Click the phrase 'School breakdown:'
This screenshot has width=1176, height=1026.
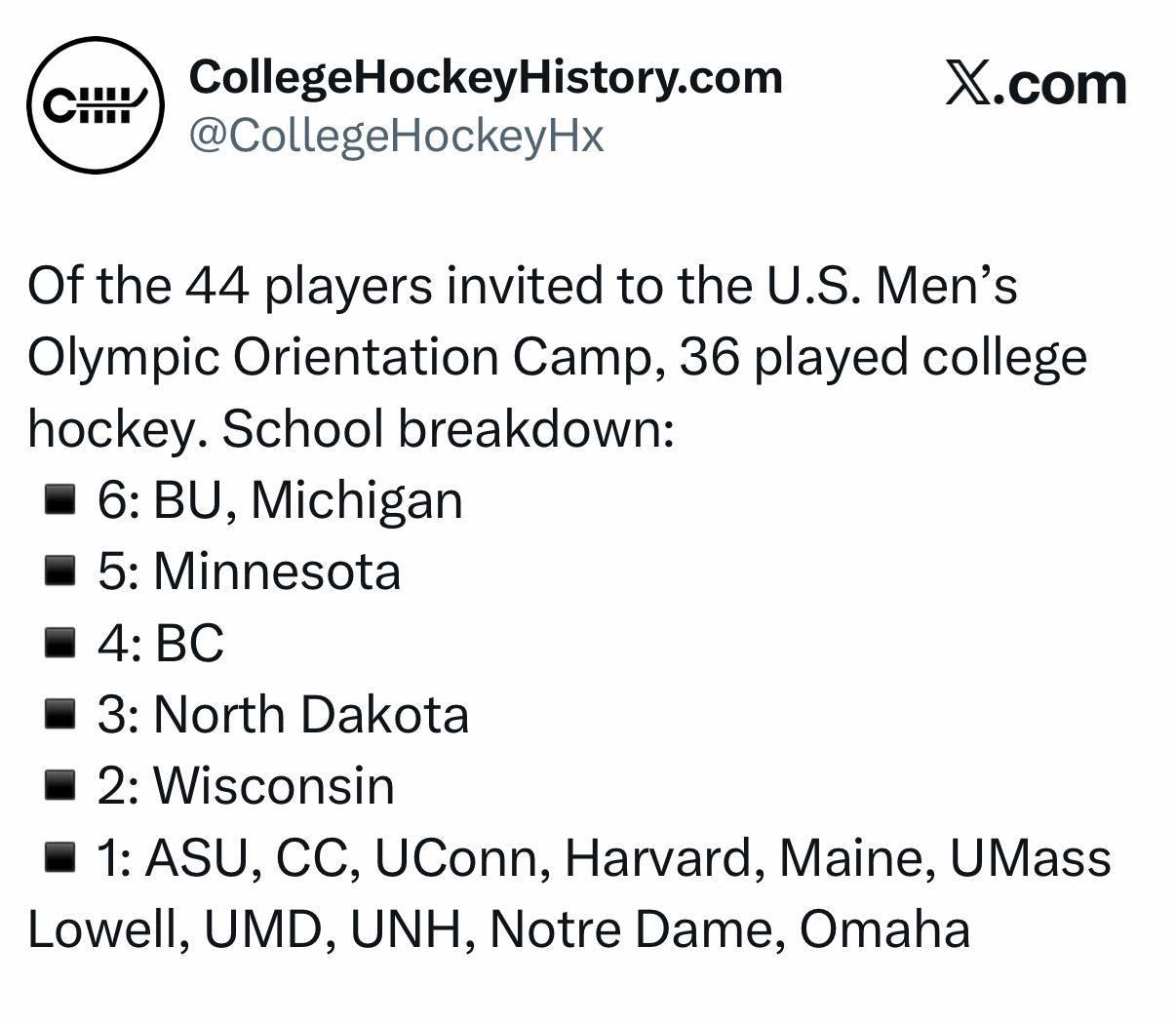(x=449, y=429)
